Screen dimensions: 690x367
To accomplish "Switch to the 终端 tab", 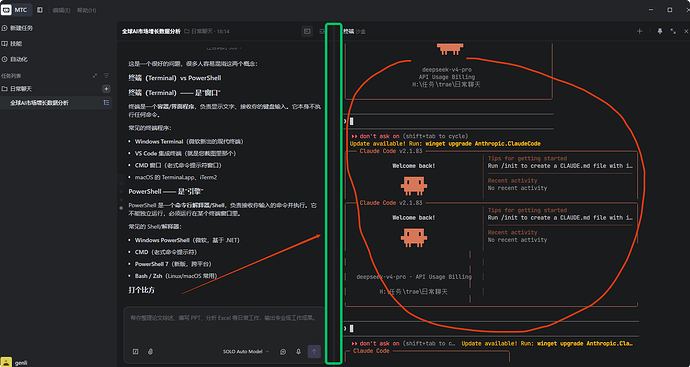I will 349,31.
